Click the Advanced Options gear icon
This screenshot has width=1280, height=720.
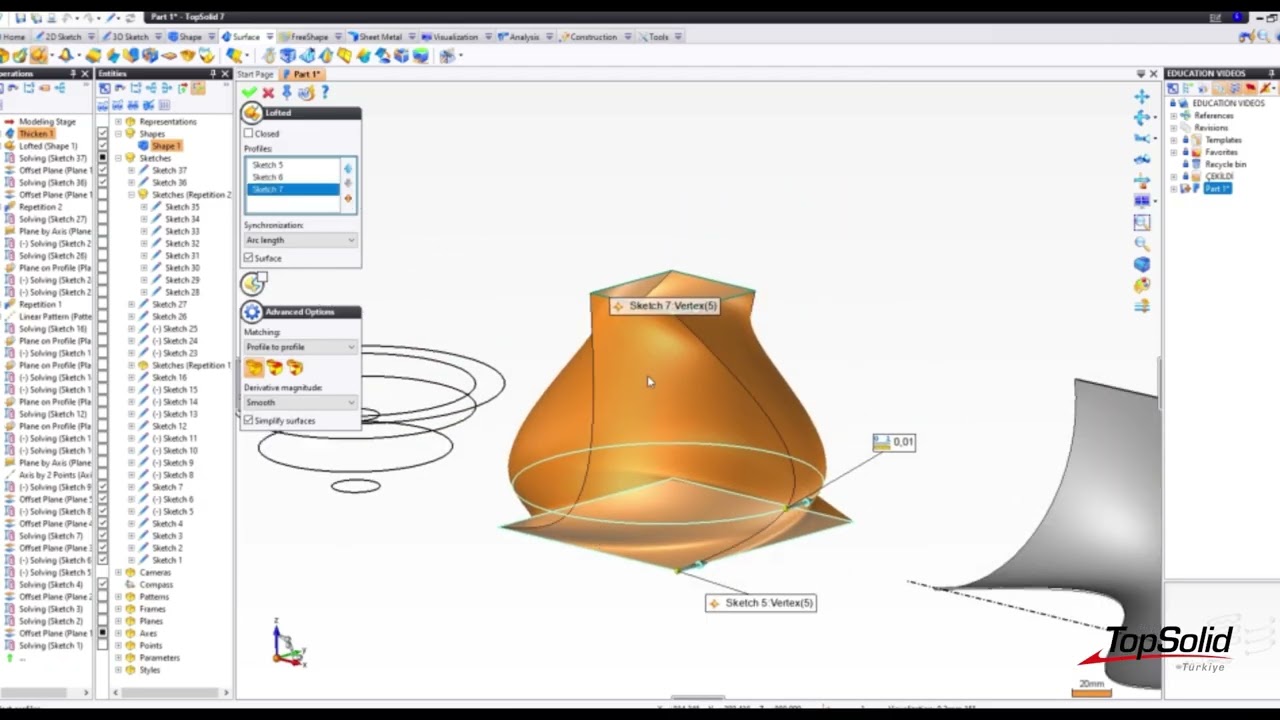coord(252,312)
